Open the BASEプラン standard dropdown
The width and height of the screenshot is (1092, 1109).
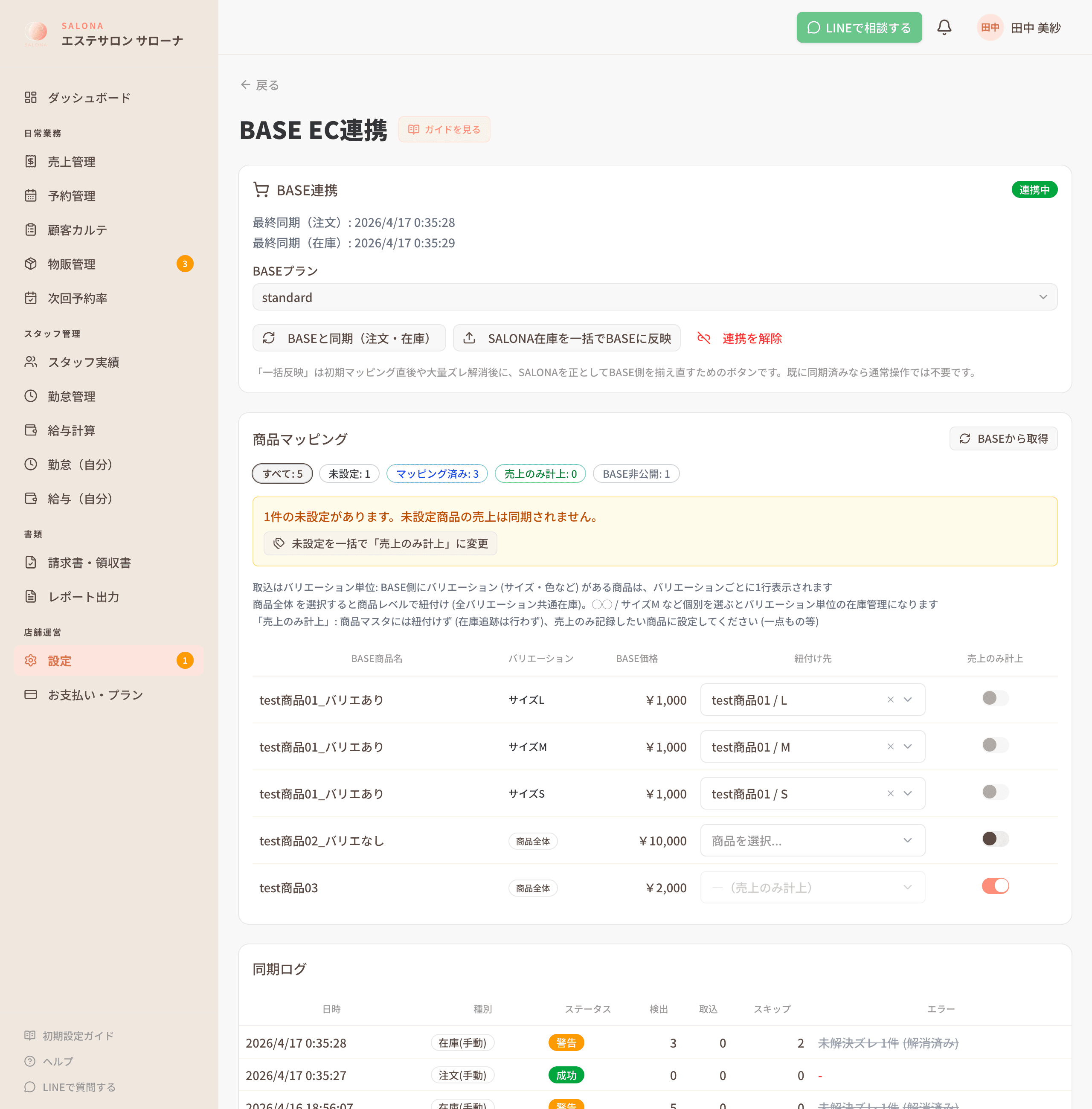coord(655,297)
